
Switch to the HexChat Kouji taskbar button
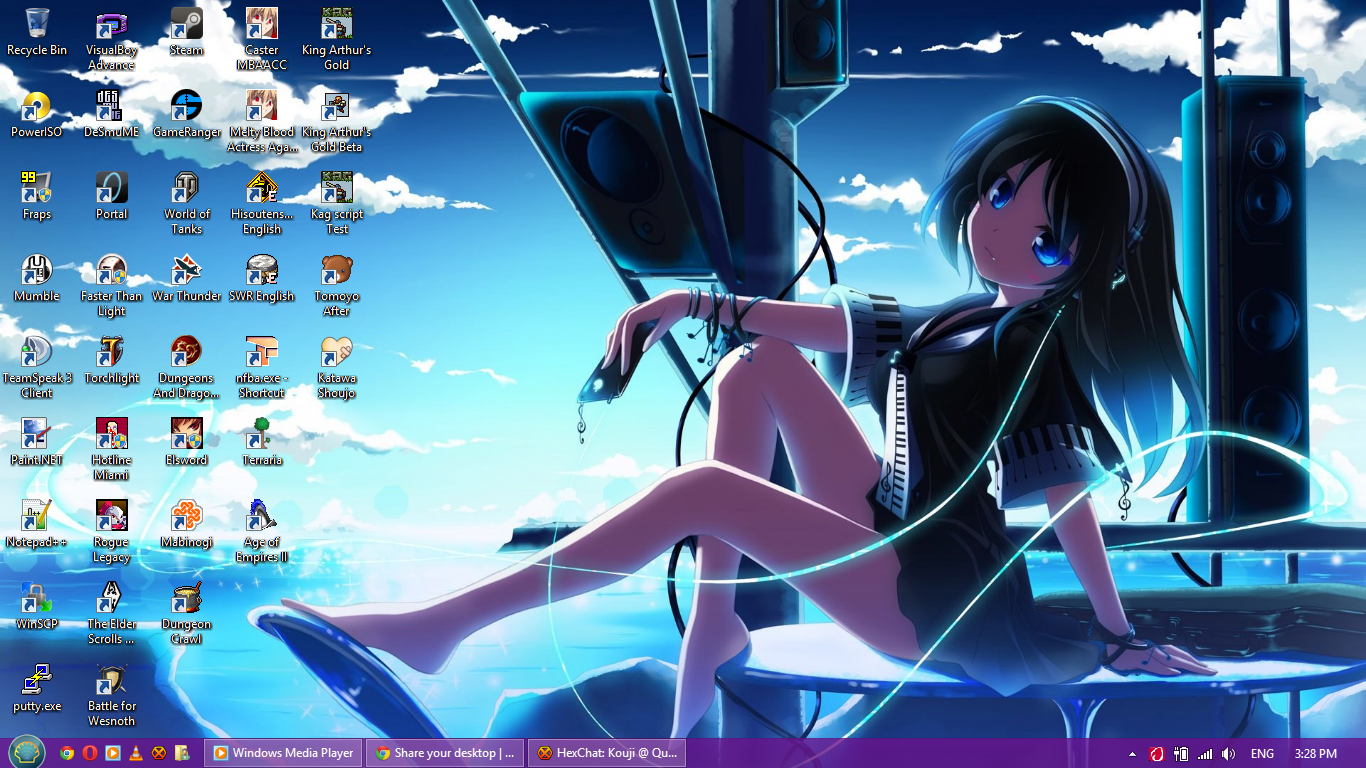point(607,753)
